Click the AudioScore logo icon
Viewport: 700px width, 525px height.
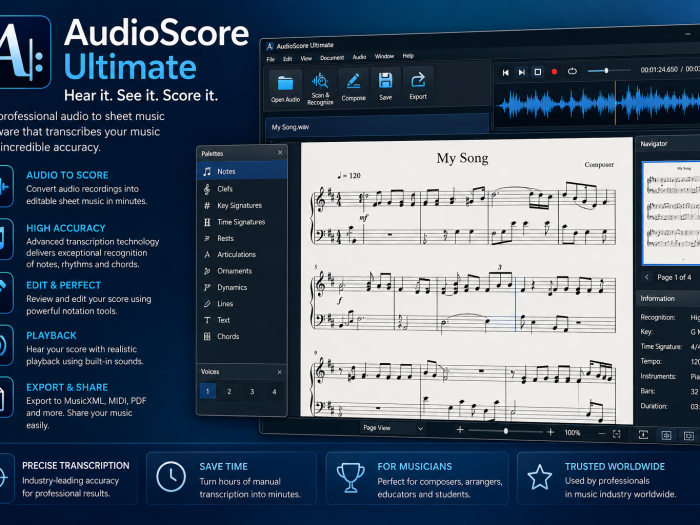click(x=23, y=52)
